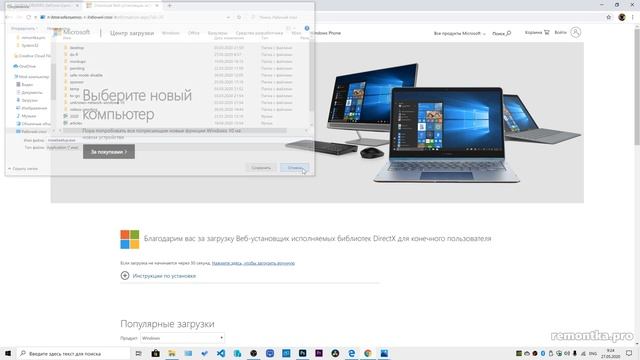Image resolution: width=640 pixels, height=360 pixels.
Task: Bookmark this page with the star icon
Action: 609,17
